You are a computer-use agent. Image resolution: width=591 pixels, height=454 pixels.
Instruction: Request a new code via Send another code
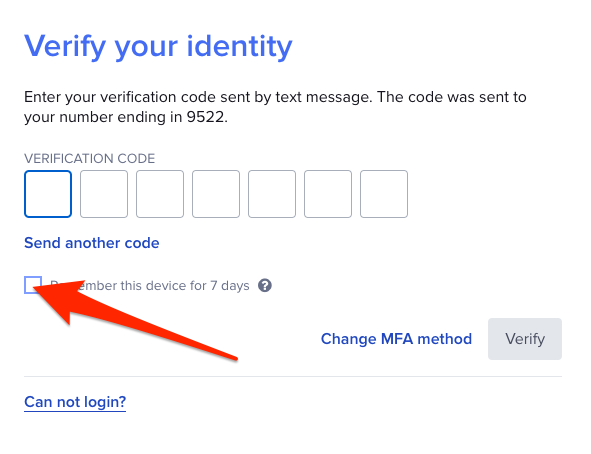[x=92, y=243]
